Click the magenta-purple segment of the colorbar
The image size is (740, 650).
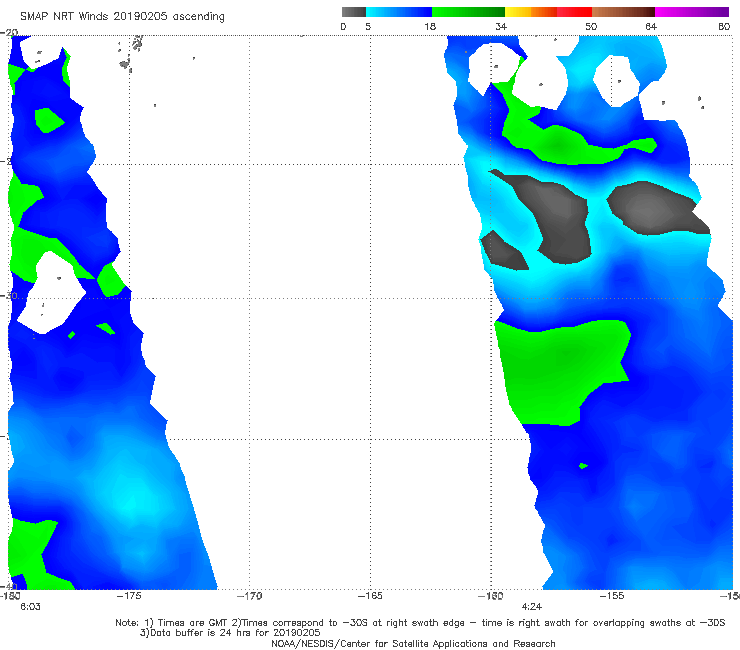click(692, 12)
